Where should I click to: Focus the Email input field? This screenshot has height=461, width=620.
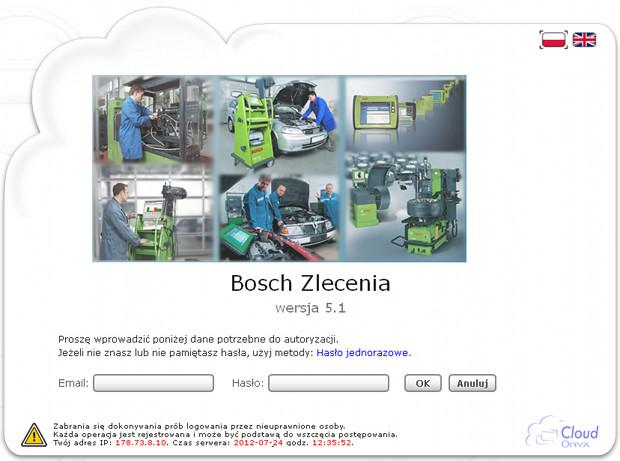pos(153,383)
